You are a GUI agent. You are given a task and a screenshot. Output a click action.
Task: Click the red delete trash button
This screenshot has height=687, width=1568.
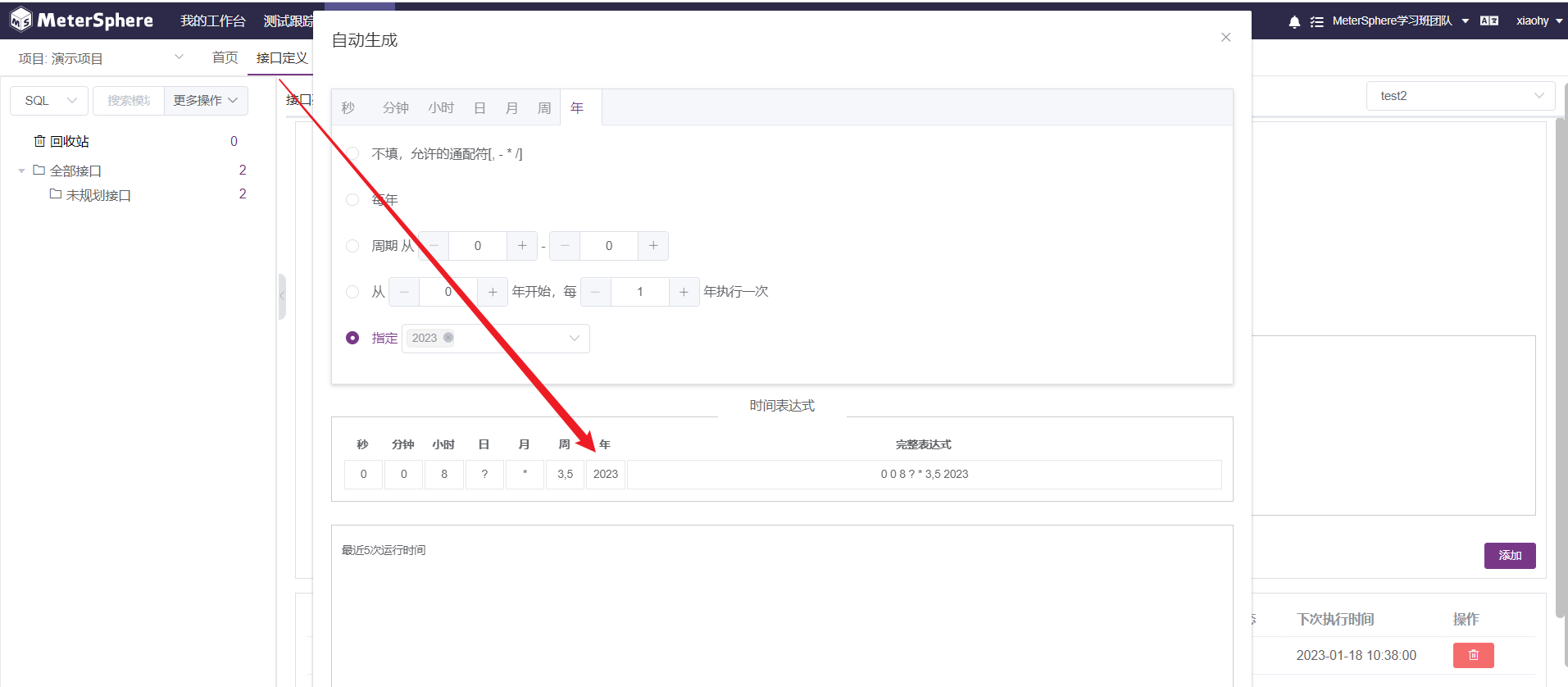pyautogui.click(x=1474, y=655)
